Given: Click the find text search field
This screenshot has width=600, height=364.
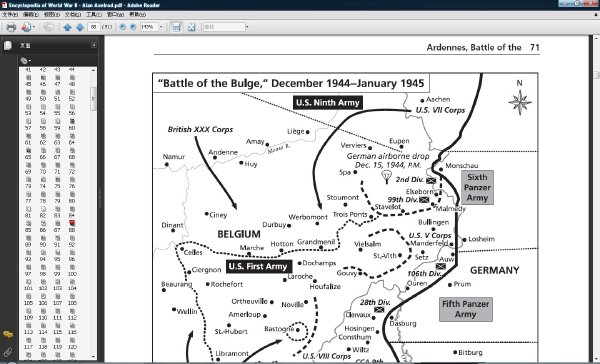Looking at the screenshot, I should pyautogui.click(x=224, y=27).
